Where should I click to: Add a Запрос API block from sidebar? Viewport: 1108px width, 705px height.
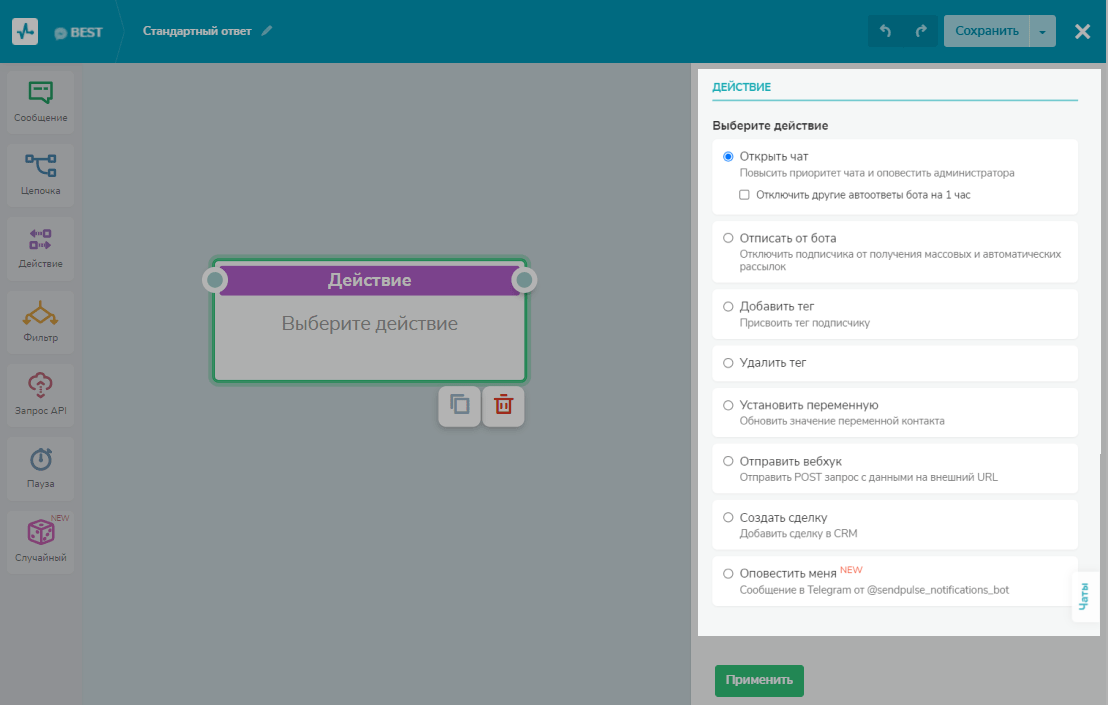[x=40, y=396]
